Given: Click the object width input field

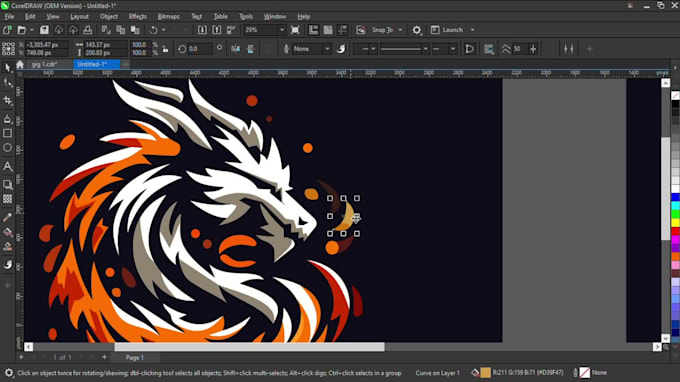Looking at the screenshot, I should 106,45.
